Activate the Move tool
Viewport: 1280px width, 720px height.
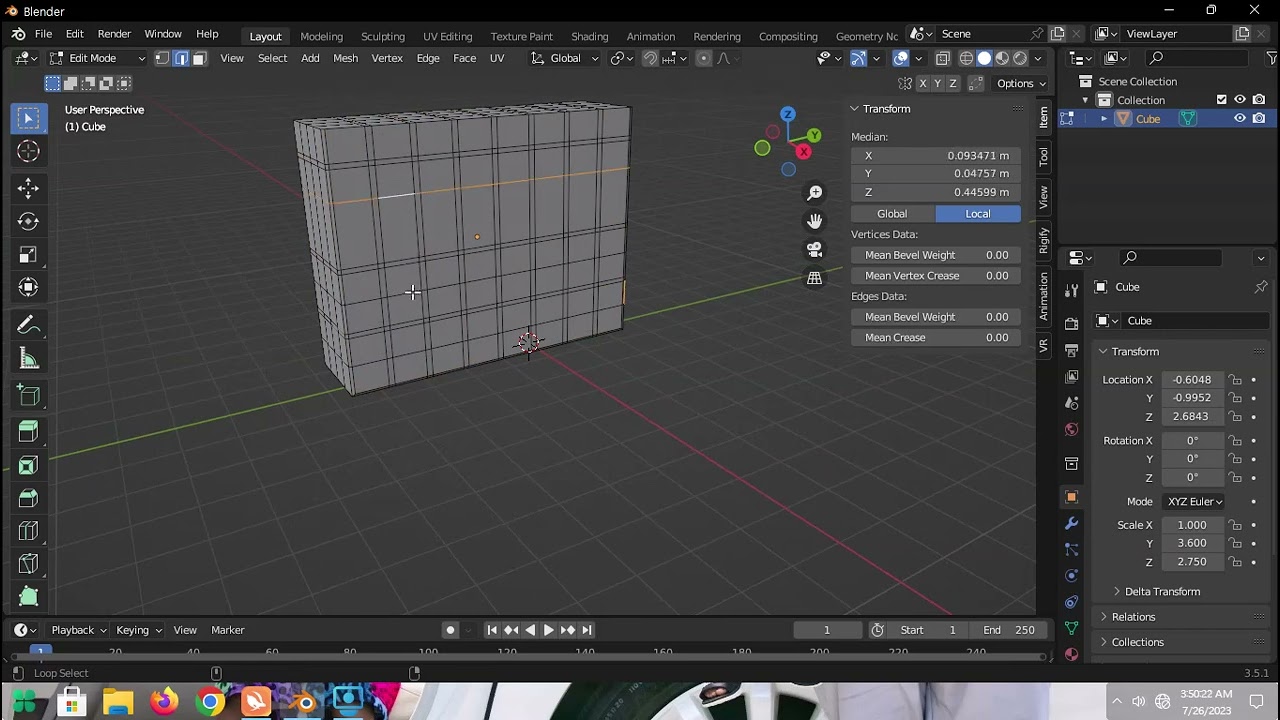(x=28, y=188)
